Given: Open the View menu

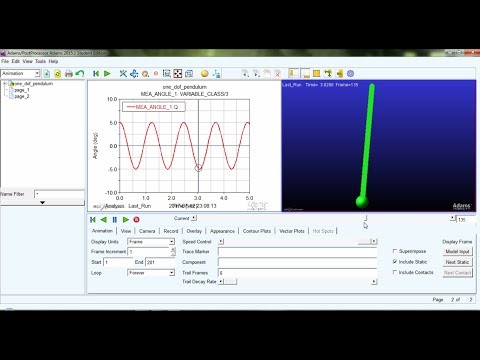Looking at the screenshot, I should pos(28,61).
